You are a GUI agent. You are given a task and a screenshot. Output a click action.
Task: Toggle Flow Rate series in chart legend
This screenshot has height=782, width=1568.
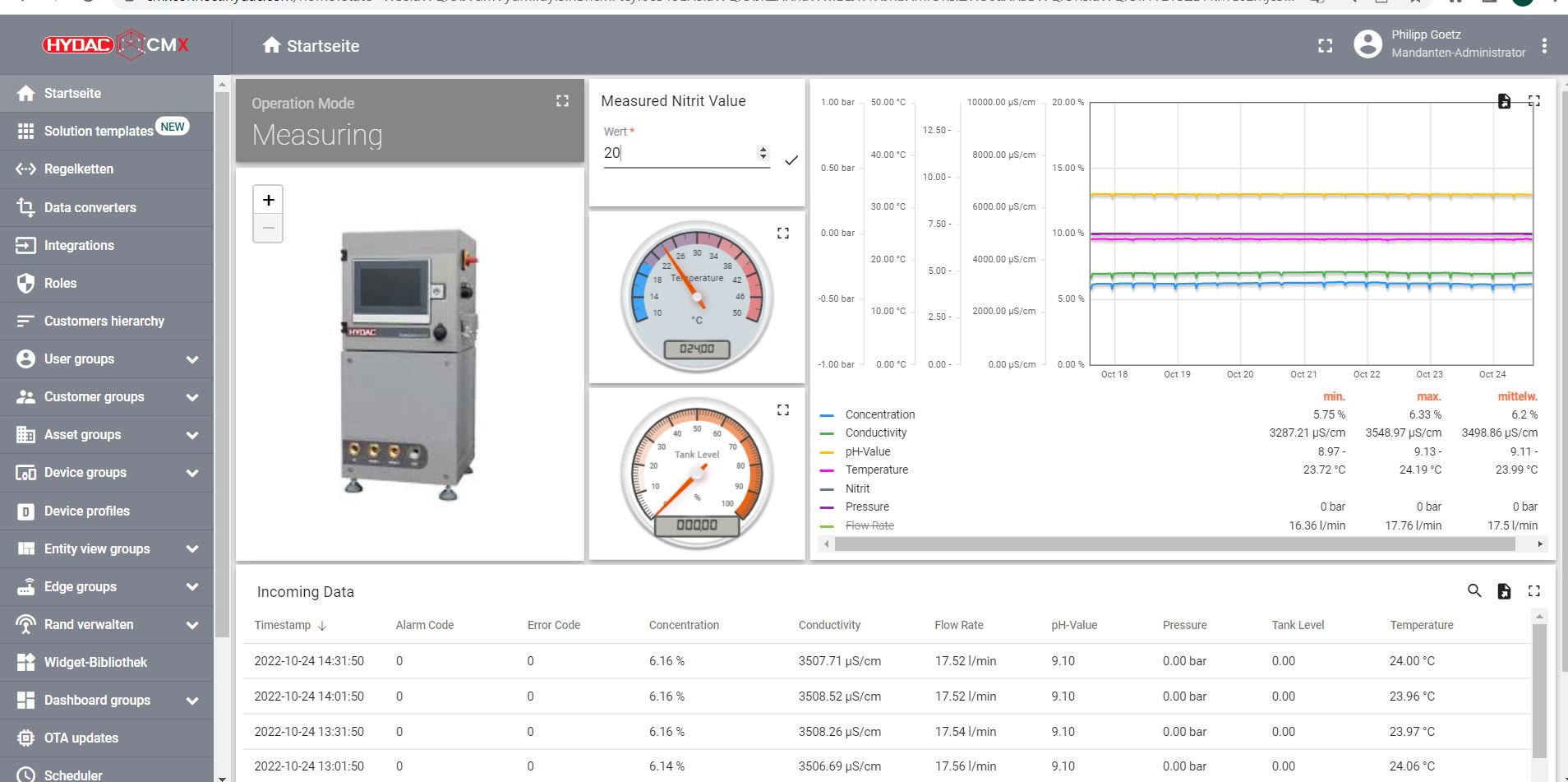click(x=869, y=525)
